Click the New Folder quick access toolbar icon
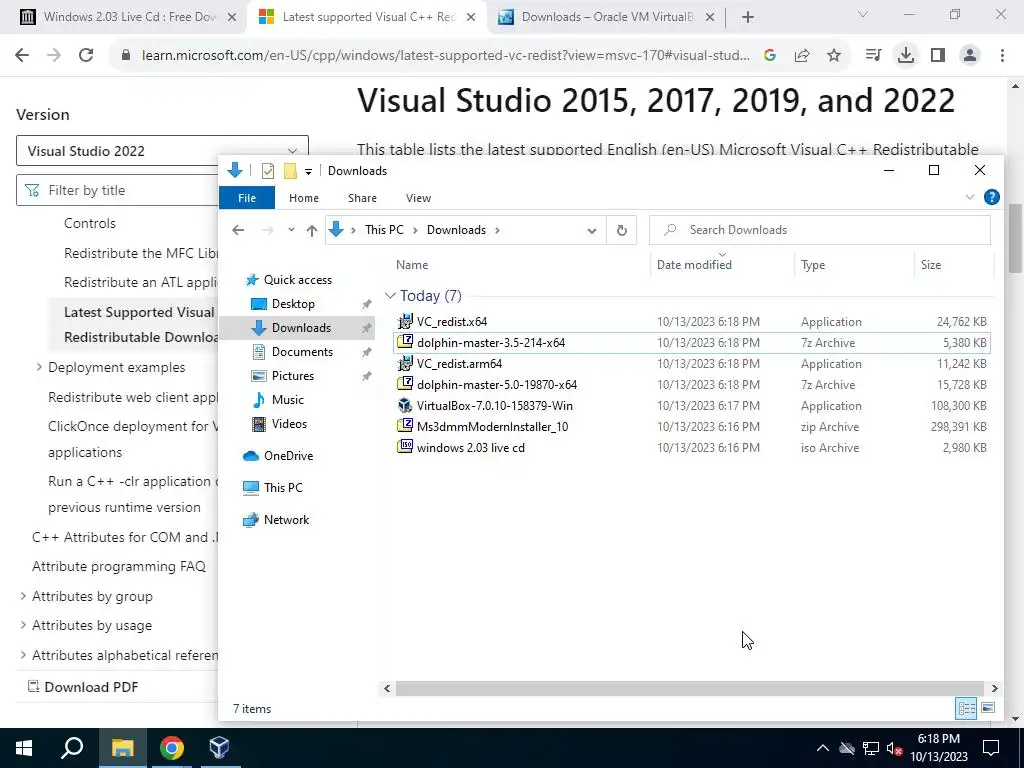This screenshot has height=768, width=1024. coord(290,171)
